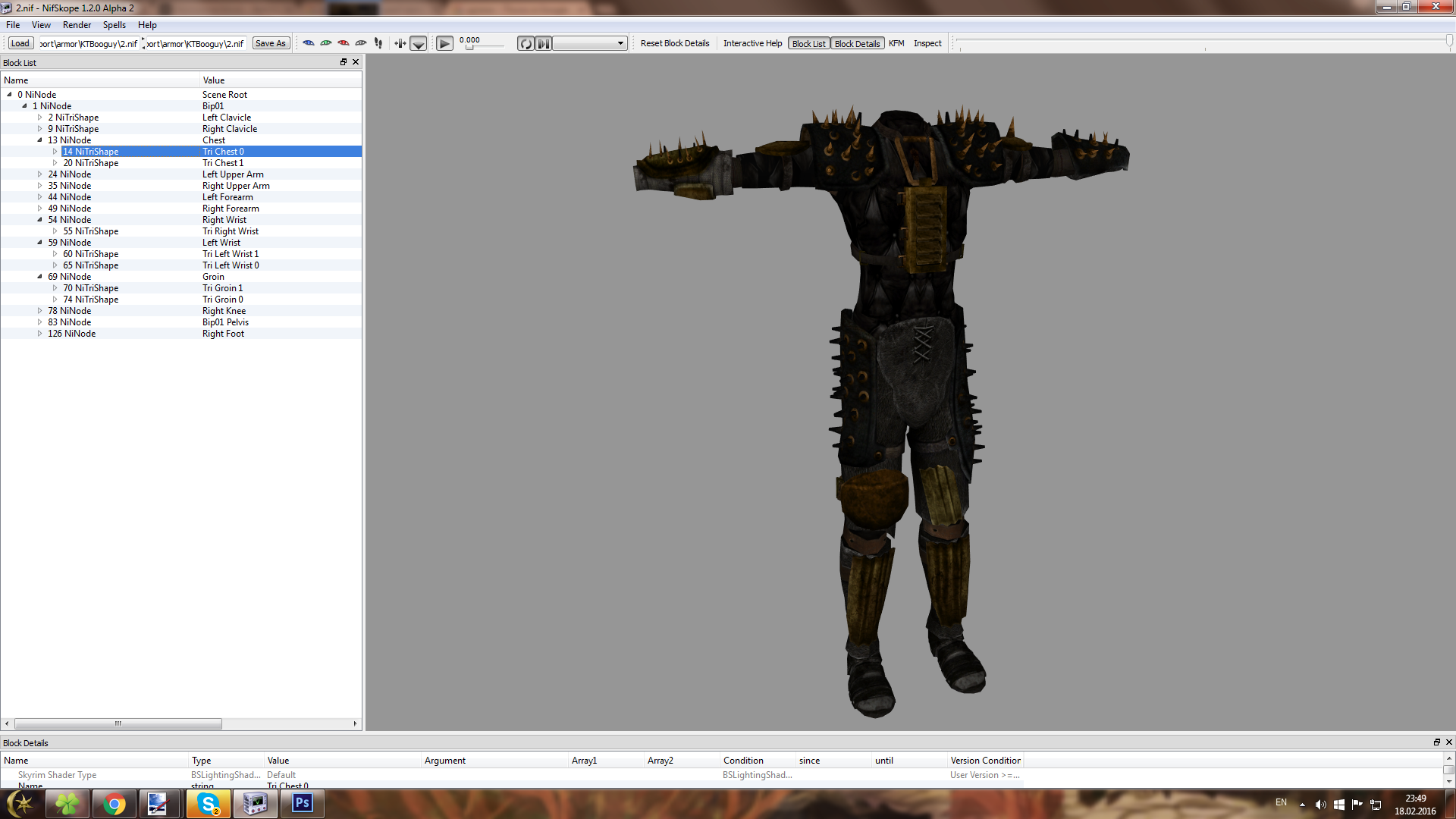Open the Spells menu
This screenshot has width=1456, height=819.
pyautogui.click(x=115, y=25)
